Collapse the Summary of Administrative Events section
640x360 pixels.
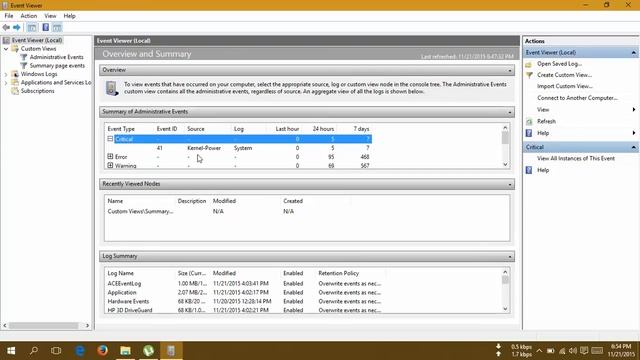coord(510,112)
